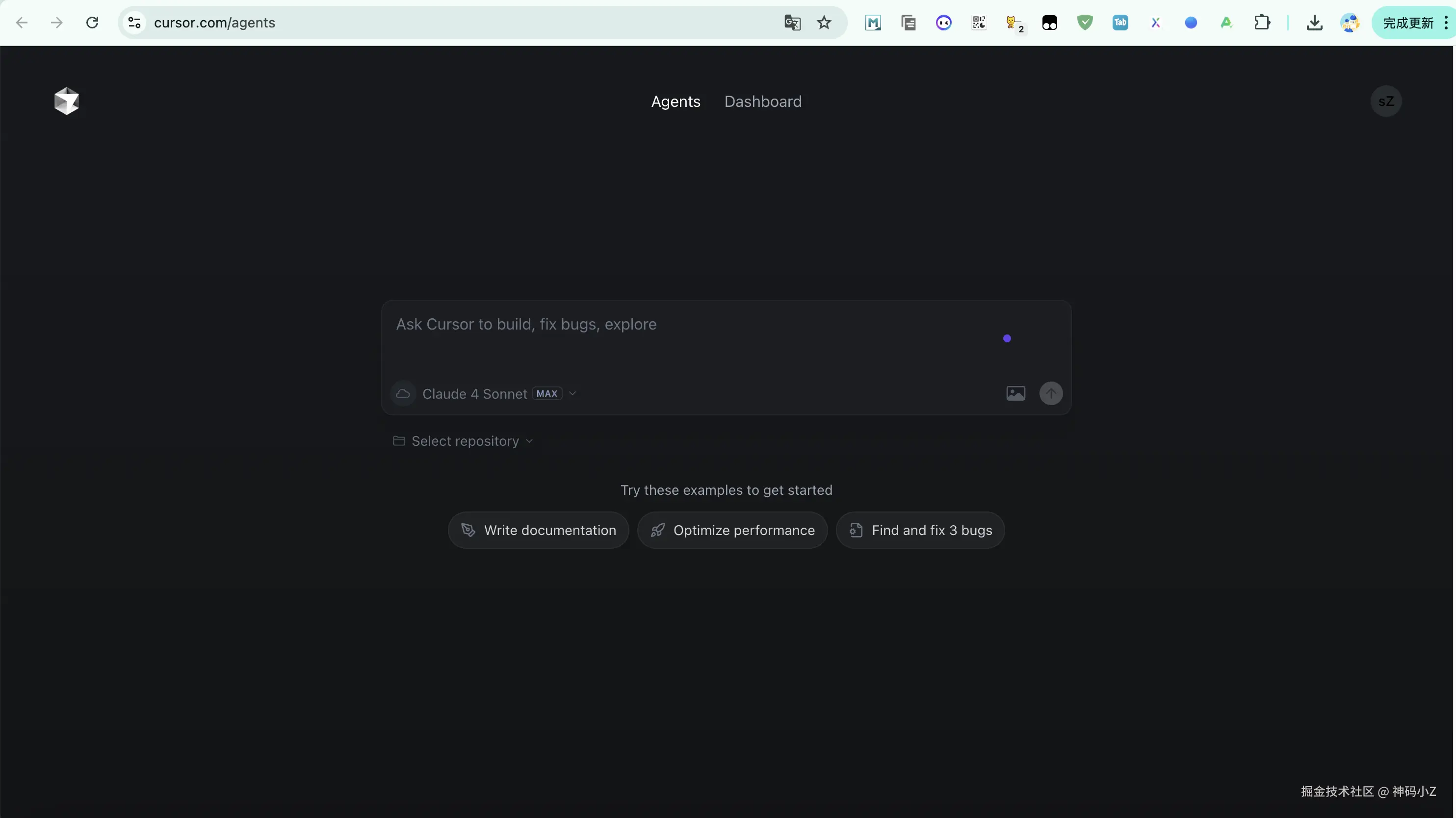Viewport: 1456px width, 818px height.
Task: Expand the Select repository dropdown
Action: (464, 441)
